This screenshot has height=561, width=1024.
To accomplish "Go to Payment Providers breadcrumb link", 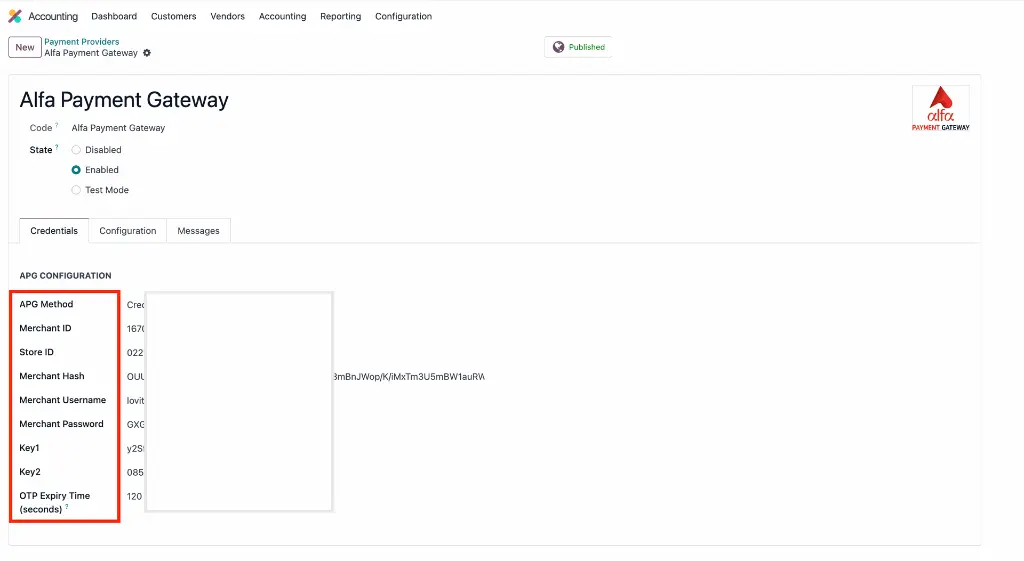I will [81, 42].
